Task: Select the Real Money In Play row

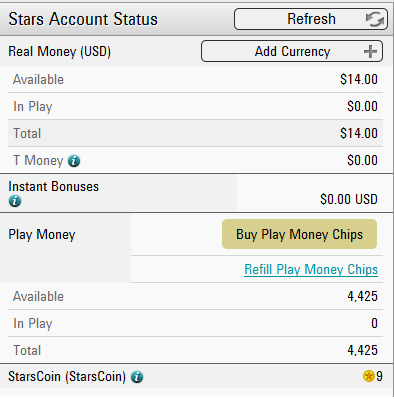Action: click(195, 106)
